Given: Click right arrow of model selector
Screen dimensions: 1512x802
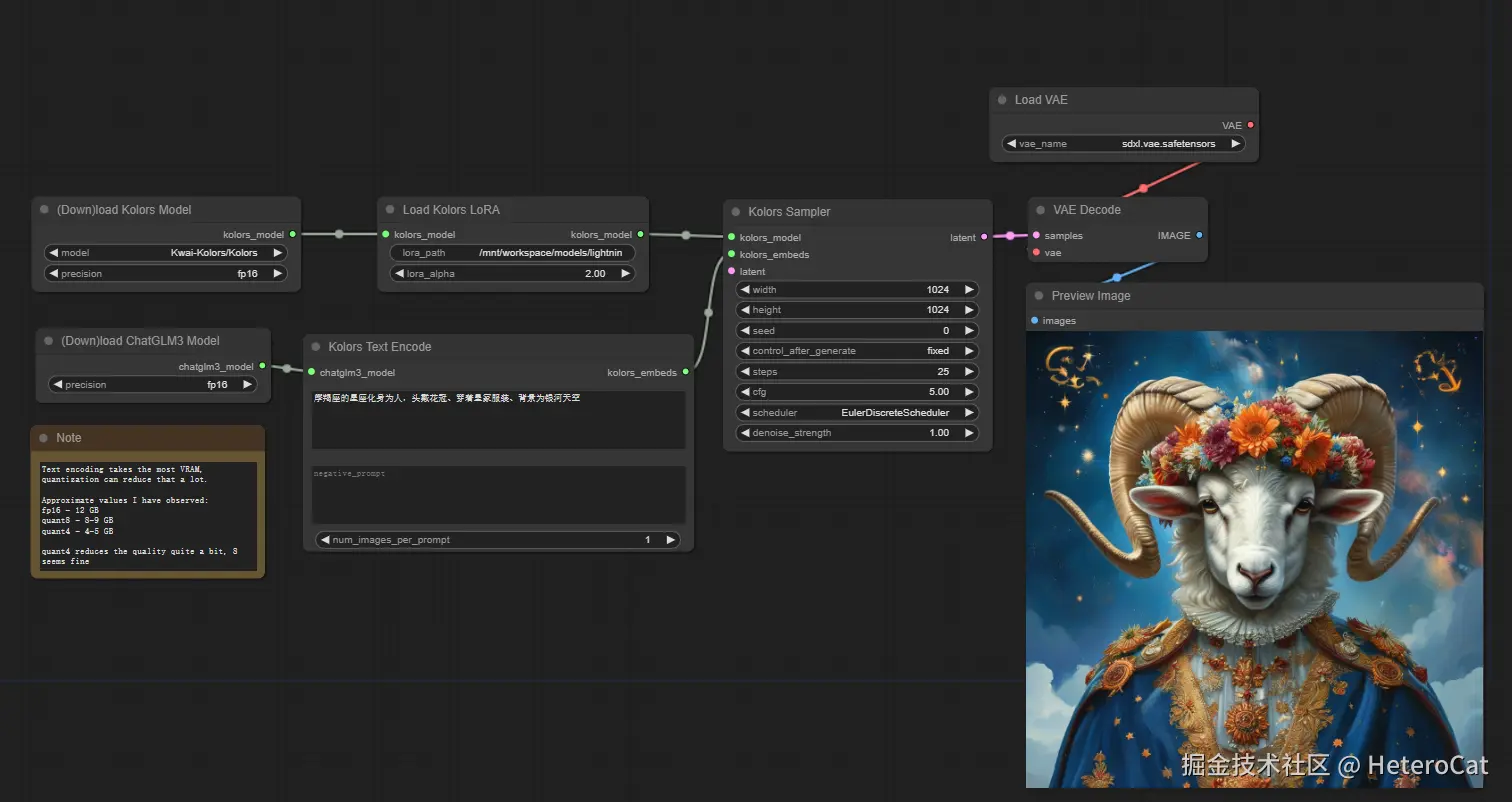Looking at the screenshot, I should pyautogui.click(x=278, y=253).
